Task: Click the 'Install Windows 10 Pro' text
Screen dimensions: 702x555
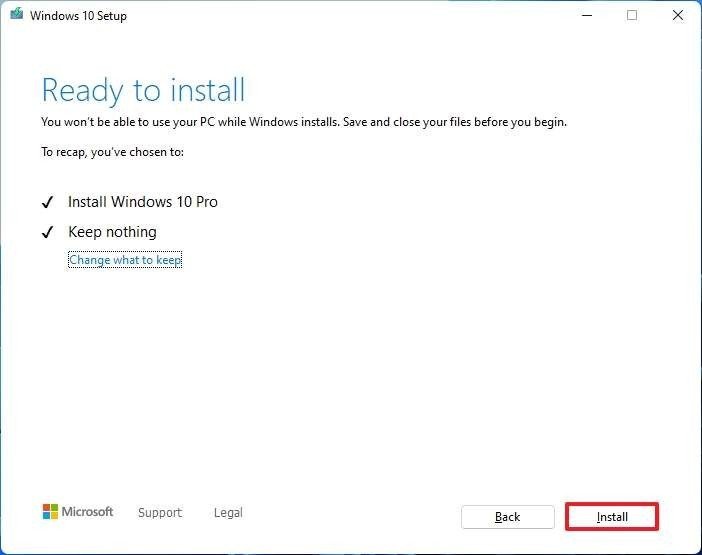Action: (143, 202)
